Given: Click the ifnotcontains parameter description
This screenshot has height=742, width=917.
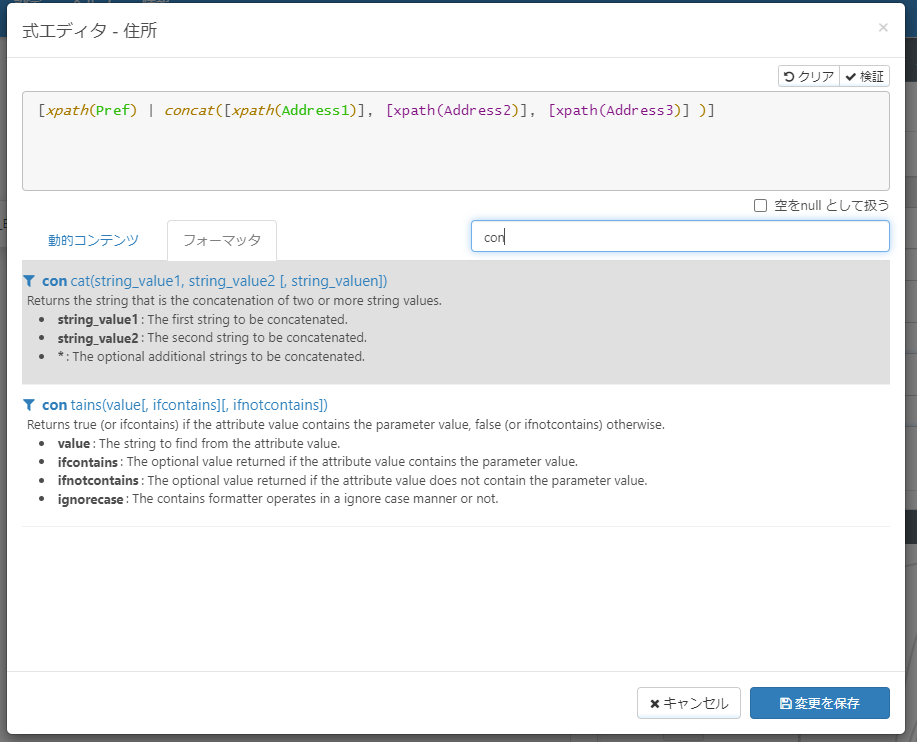Looking at the screenshot, I should [x=352, y=481].
